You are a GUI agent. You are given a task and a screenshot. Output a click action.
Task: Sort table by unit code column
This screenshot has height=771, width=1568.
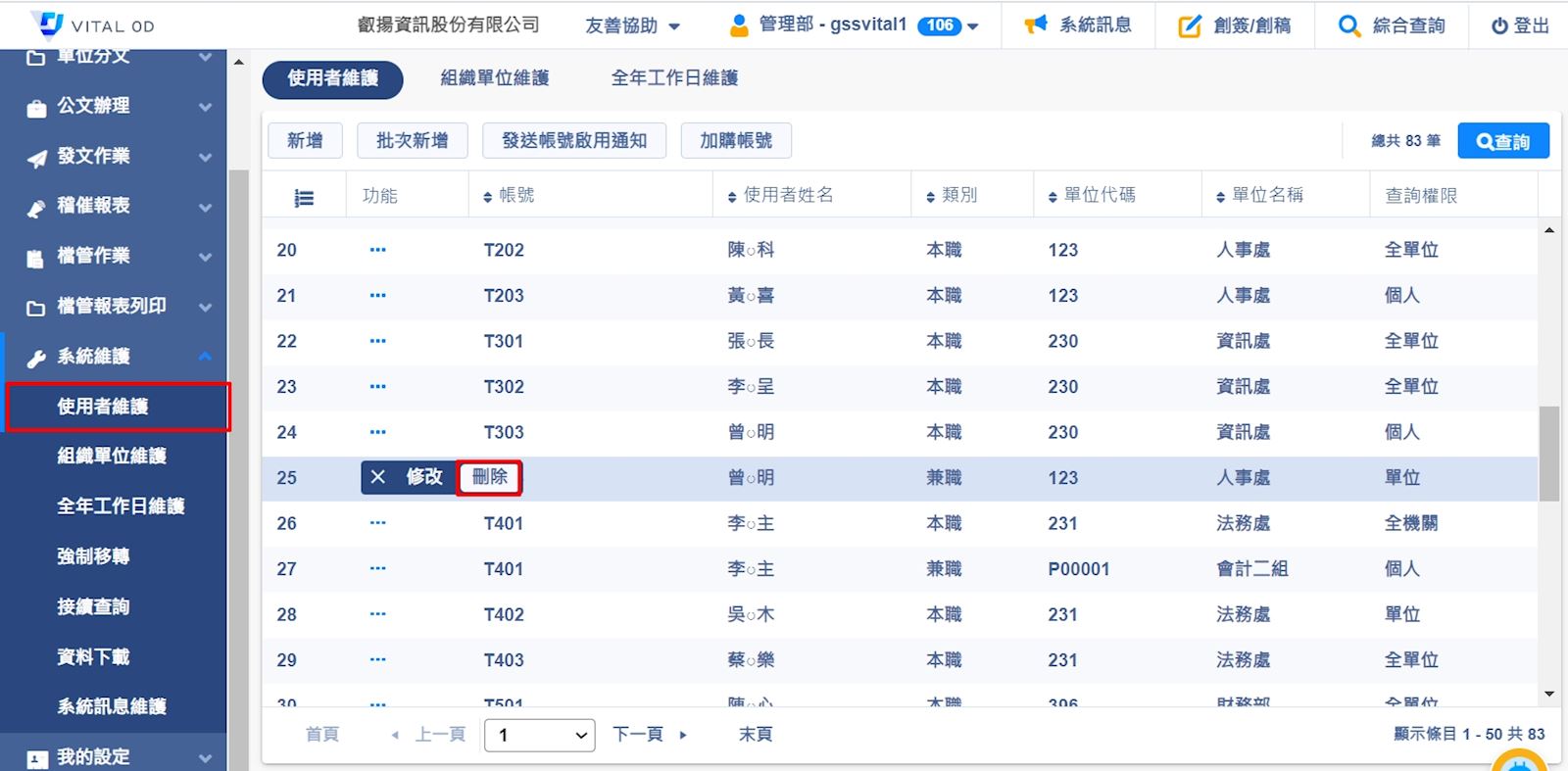coord(1092,196)
